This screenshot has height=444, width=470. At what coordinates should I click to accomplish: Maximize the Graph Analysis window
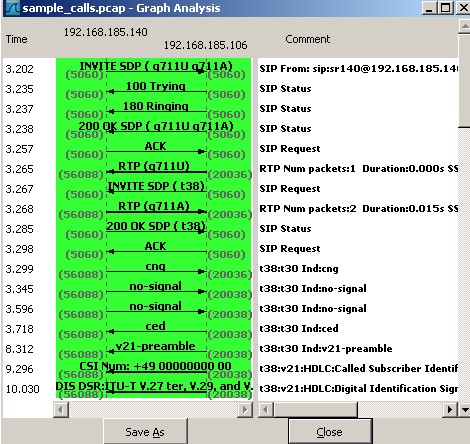[446, 8]
